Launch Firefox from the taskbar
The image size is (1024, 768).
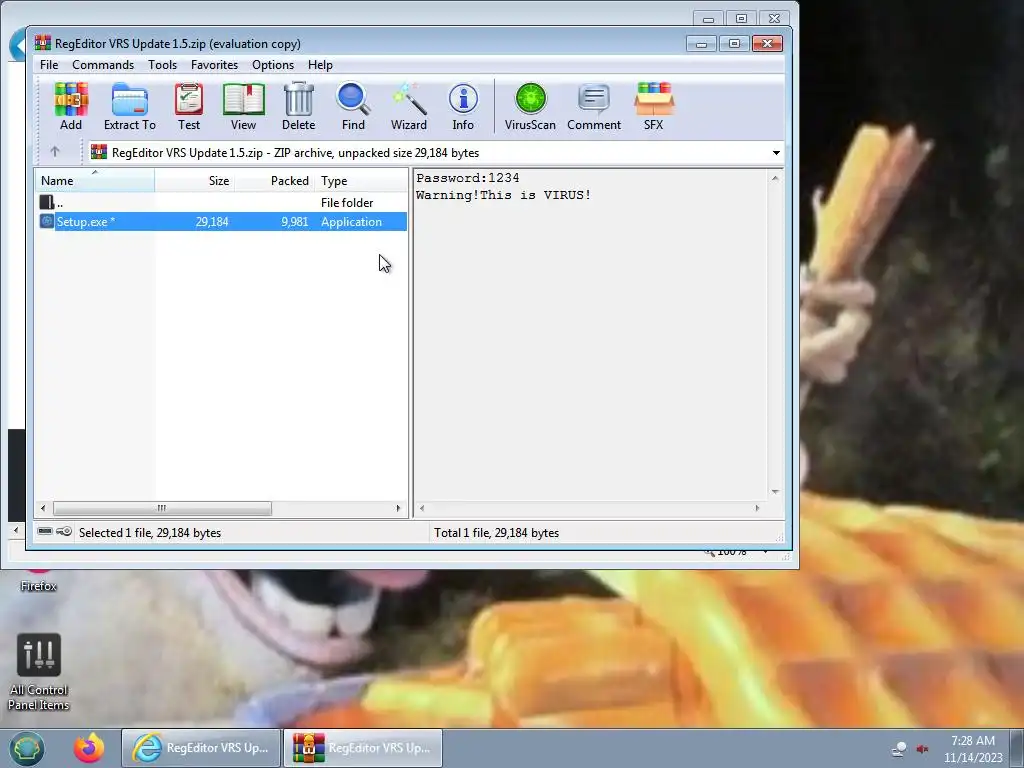[89, 748]
